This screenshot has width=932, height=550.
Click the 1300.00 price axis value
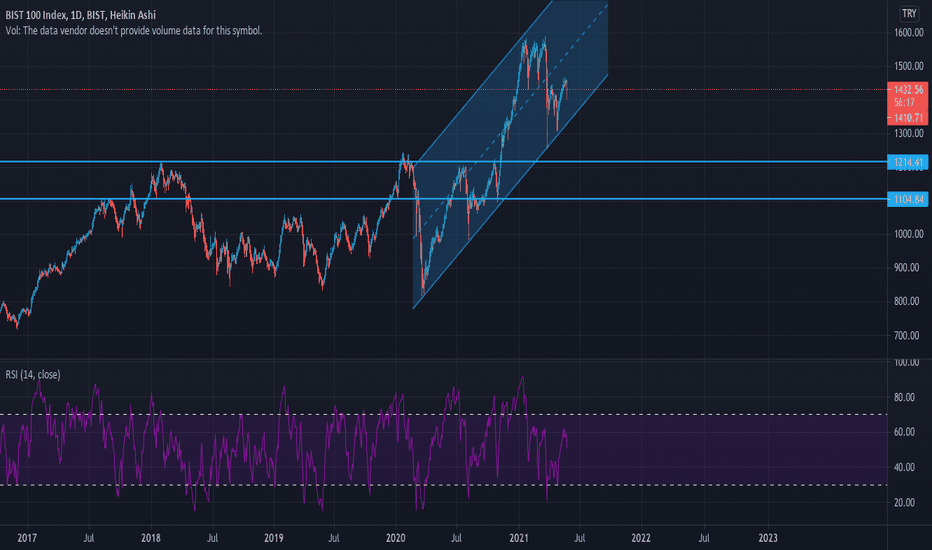click(x=909, y=133)
